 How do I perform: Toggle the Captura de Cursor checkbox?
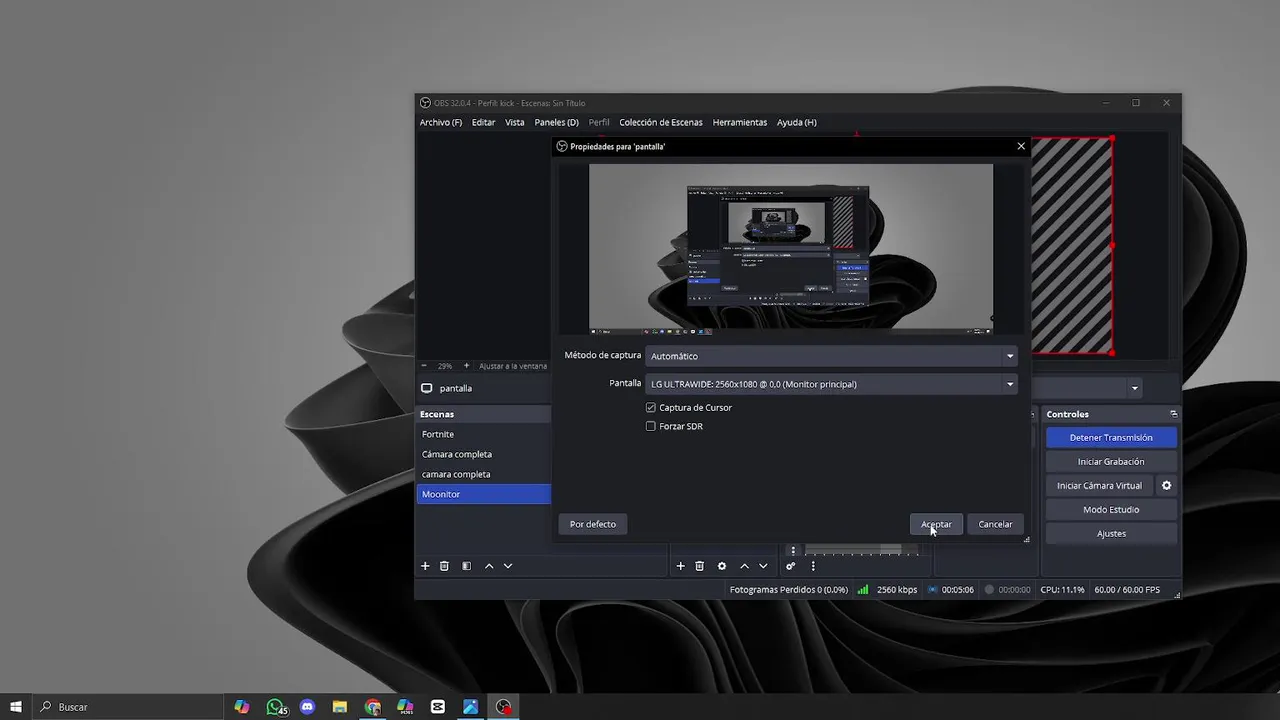651,408
